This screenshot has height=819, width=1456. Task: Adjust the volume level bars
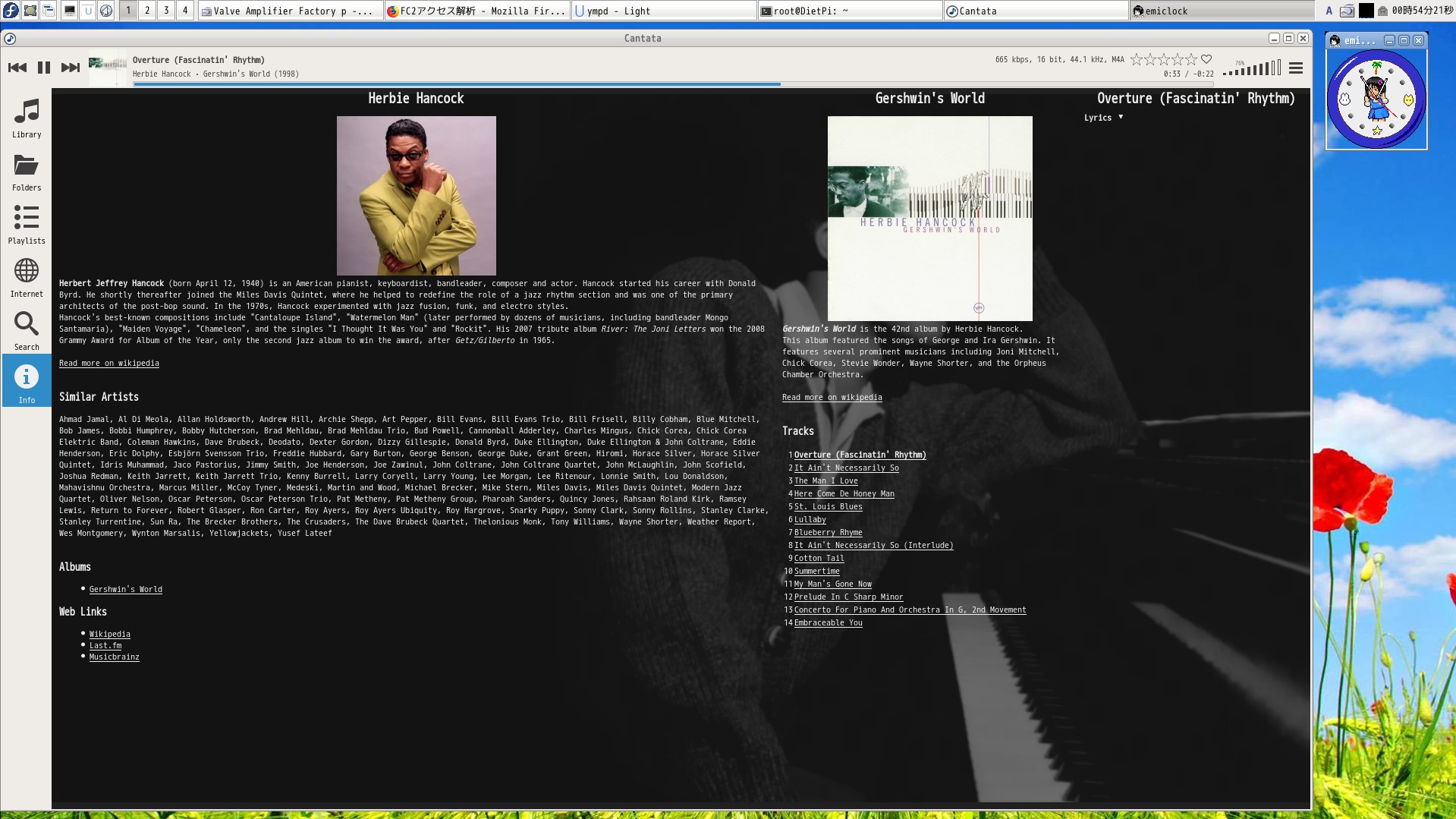1252,69
